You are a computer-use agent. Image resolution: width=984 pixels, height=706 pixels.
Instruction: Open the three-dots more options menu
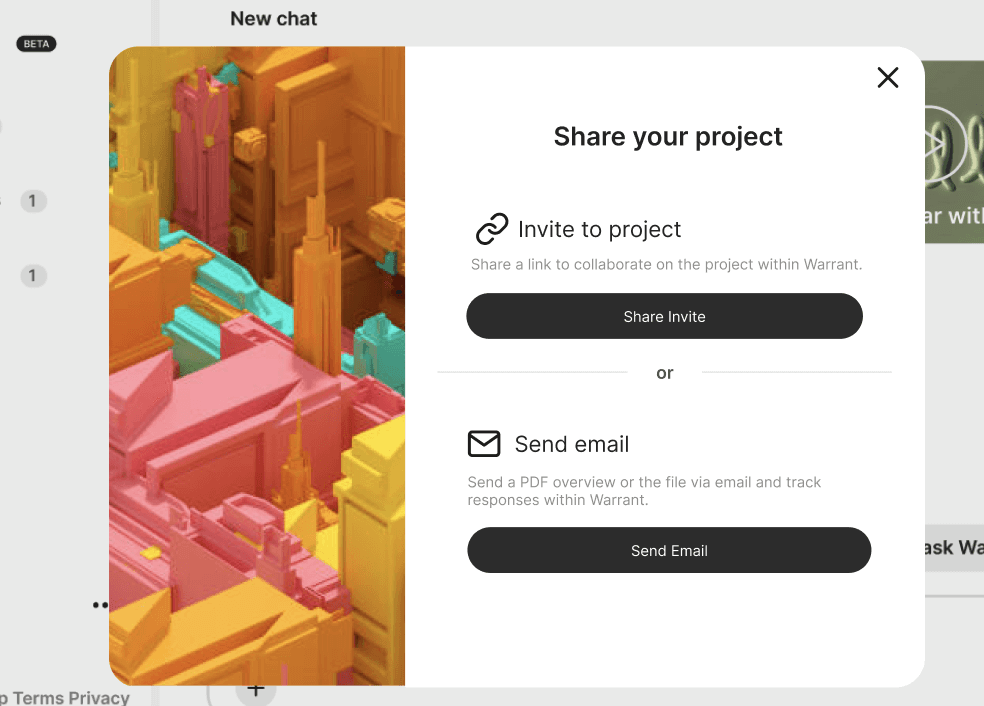coord(100,605)
